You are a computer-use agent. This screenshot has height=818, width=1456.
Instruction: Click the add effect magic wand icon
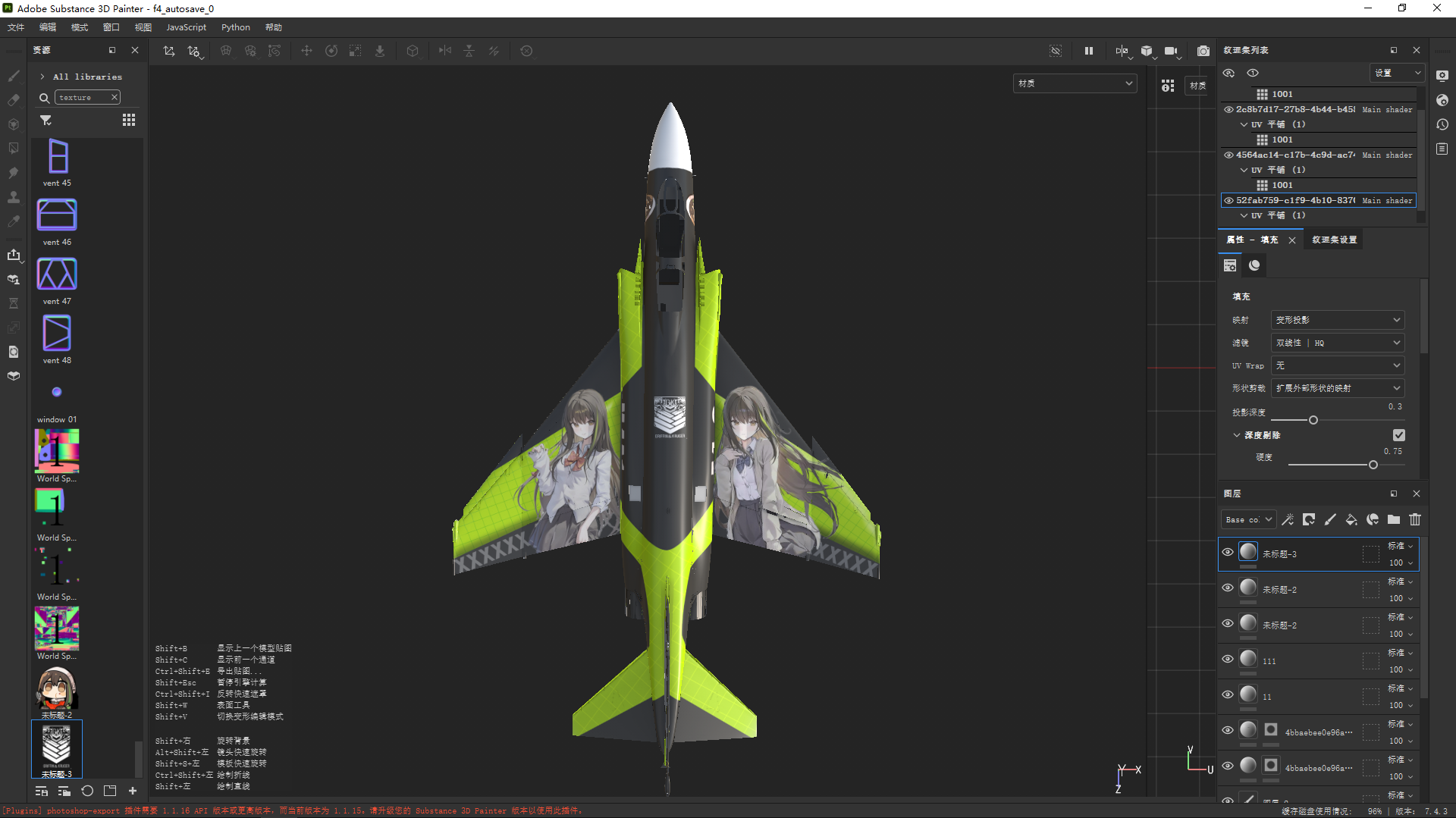coord(1288,519)
